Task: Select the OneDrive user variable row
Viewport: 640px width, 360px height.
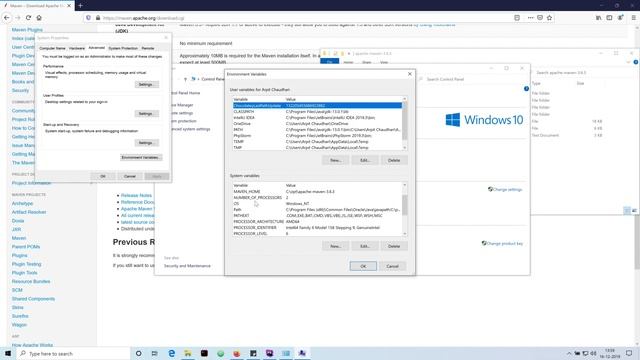Action: click(317, 124)
